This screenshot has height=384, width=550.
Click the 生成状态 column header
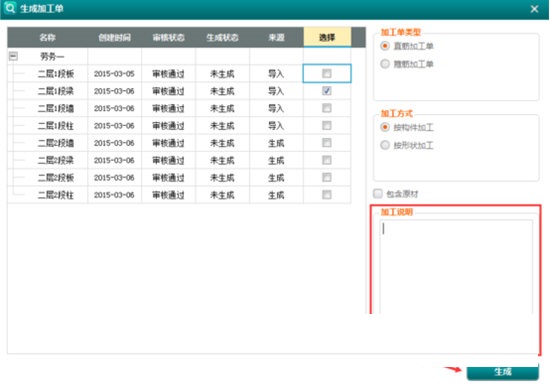[x=222, y=38]
